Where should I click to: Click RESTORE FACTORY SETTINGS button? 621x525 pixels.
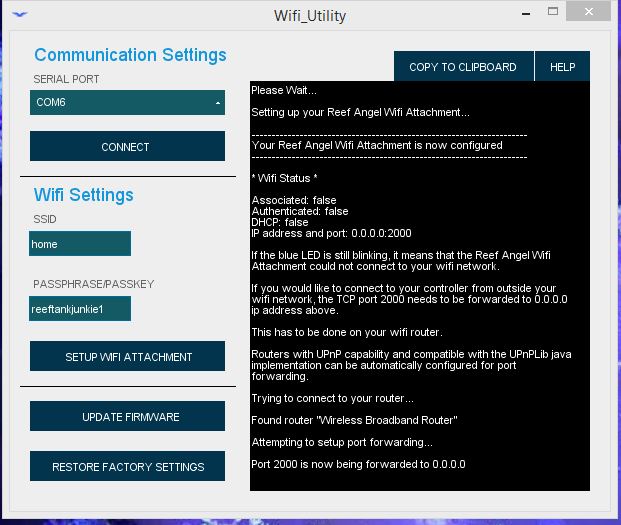(x=127, y=466)
